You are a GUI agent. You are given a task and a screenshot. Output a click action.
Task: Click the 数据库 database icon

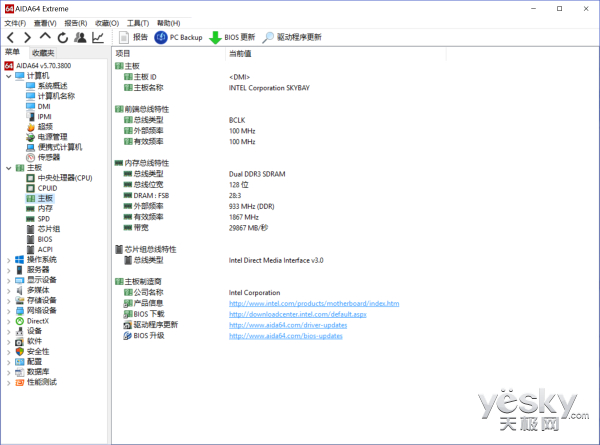[x=20, y=372]
